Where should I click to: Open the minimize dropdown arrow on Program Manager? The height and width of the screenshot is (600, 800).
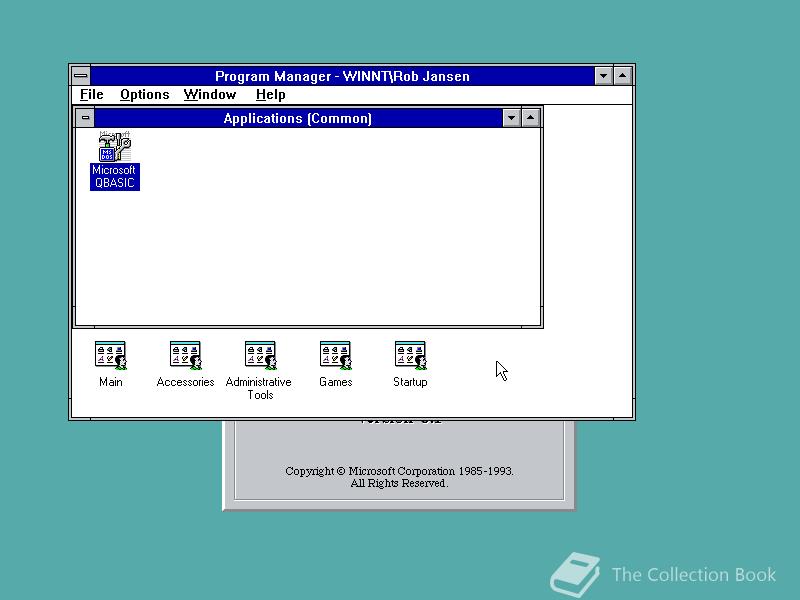604,75
